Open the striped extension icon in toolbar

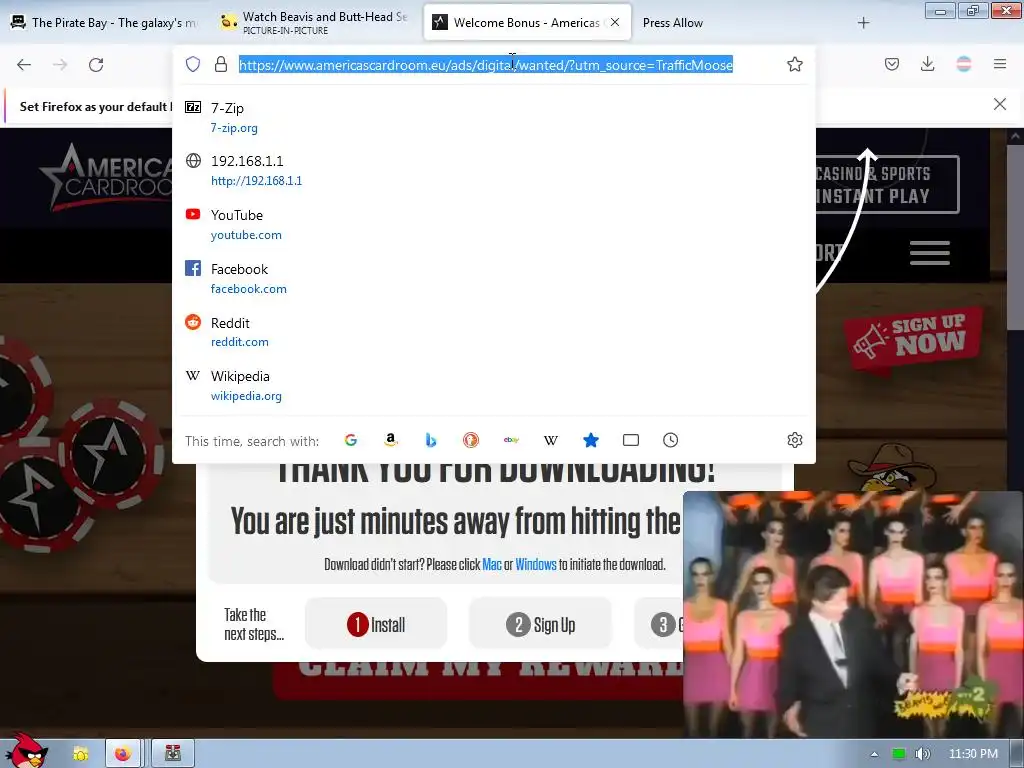click(x=964, y=64)
